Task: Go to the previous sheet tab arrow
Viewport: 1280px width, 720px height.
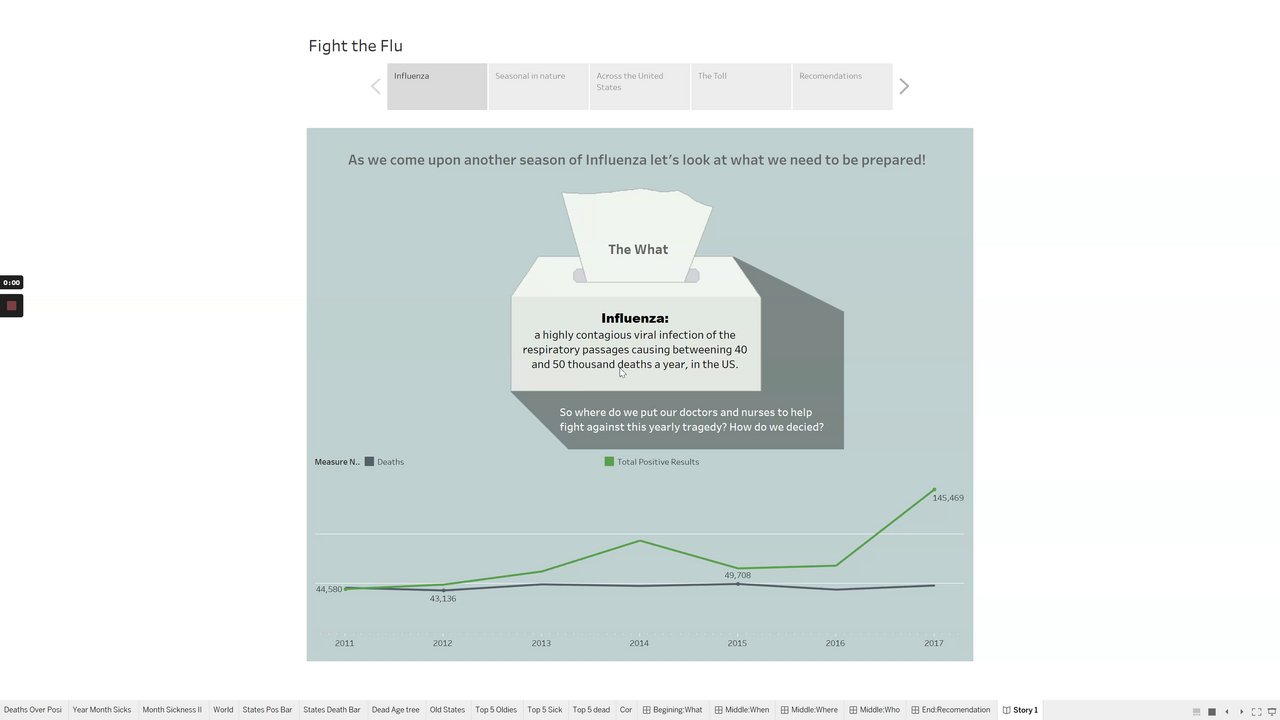Action: point(1227,711)
